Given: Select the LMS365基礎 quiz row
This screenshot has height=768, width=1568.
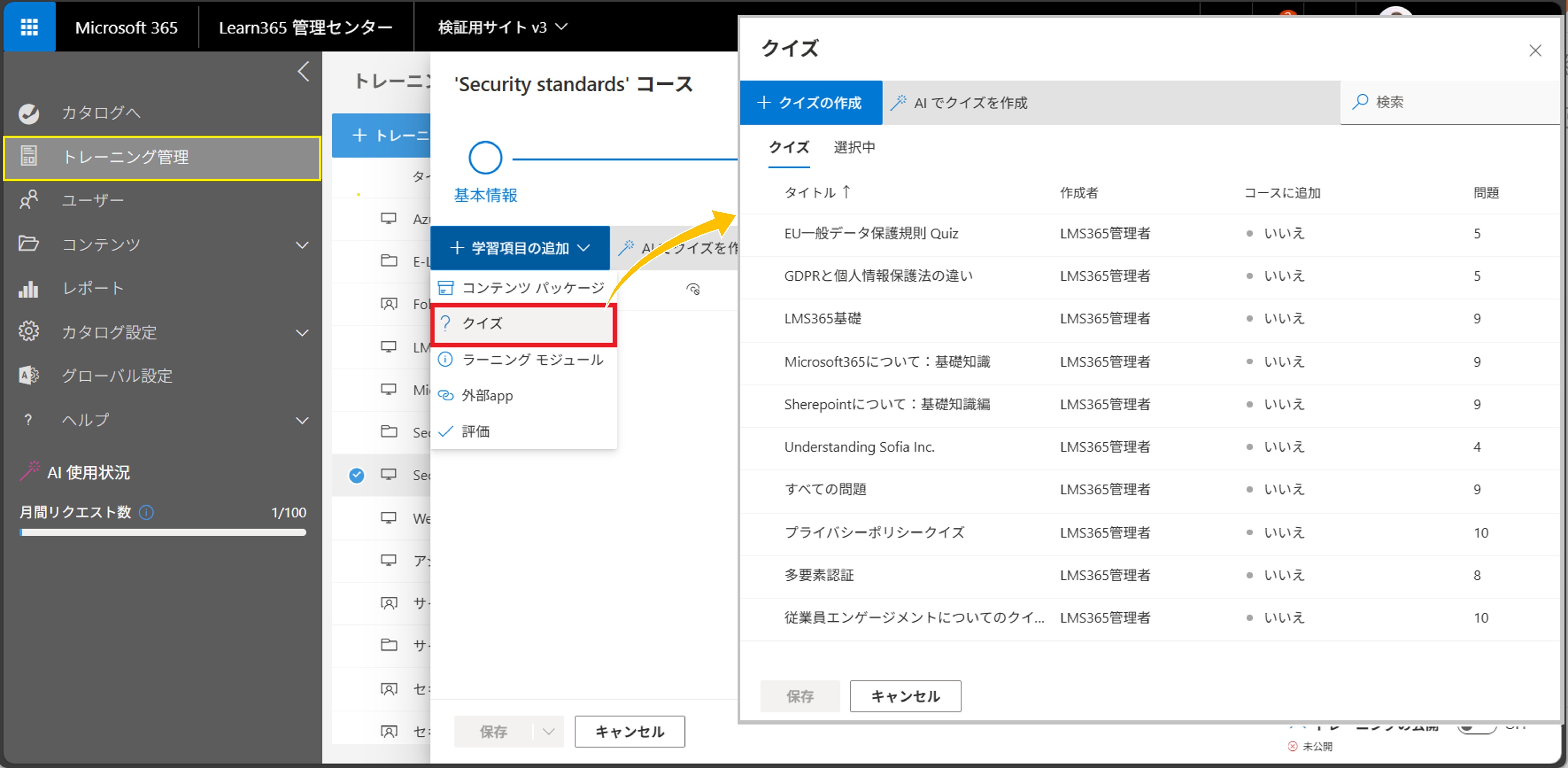Looking at the screenshot, I should (x=1150, y=319).
